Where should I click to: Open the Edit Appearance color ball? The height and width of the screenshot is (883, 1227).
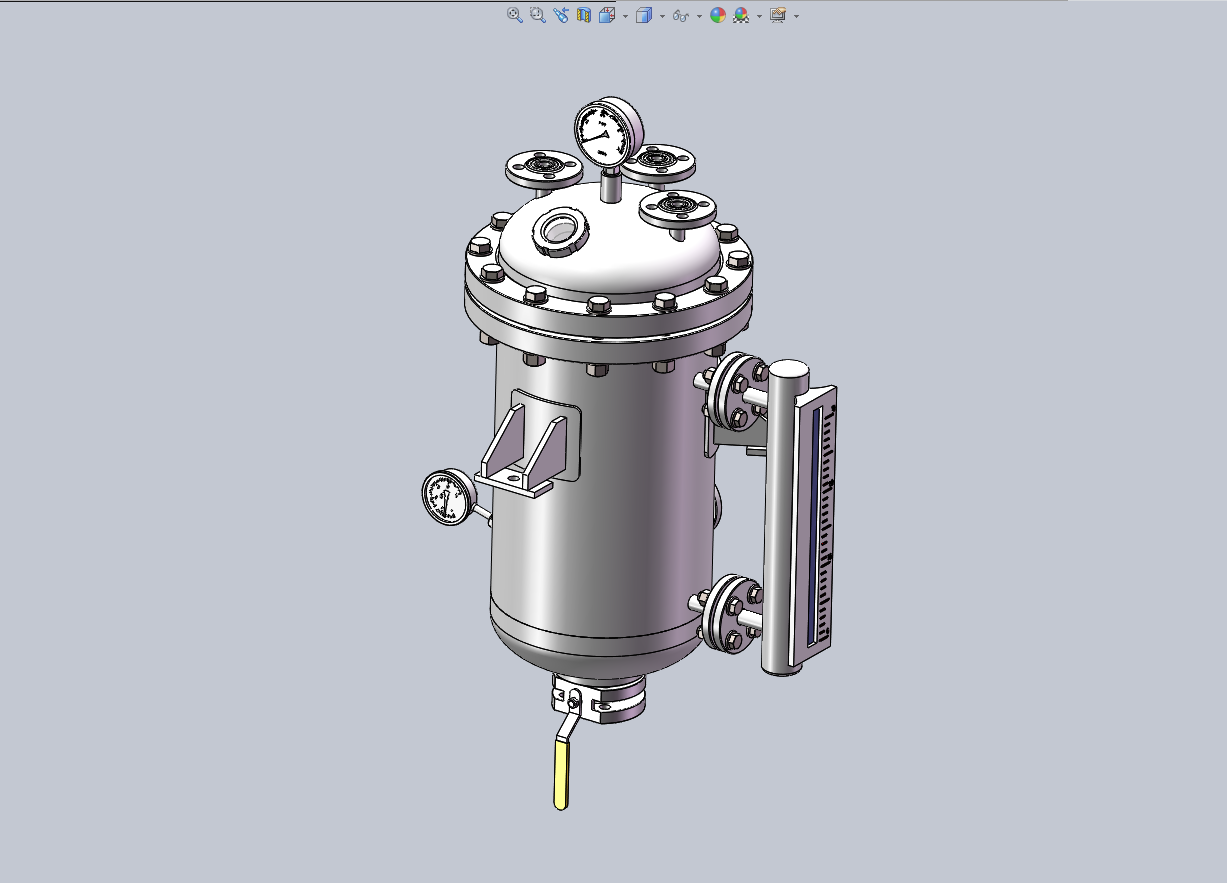717,15
